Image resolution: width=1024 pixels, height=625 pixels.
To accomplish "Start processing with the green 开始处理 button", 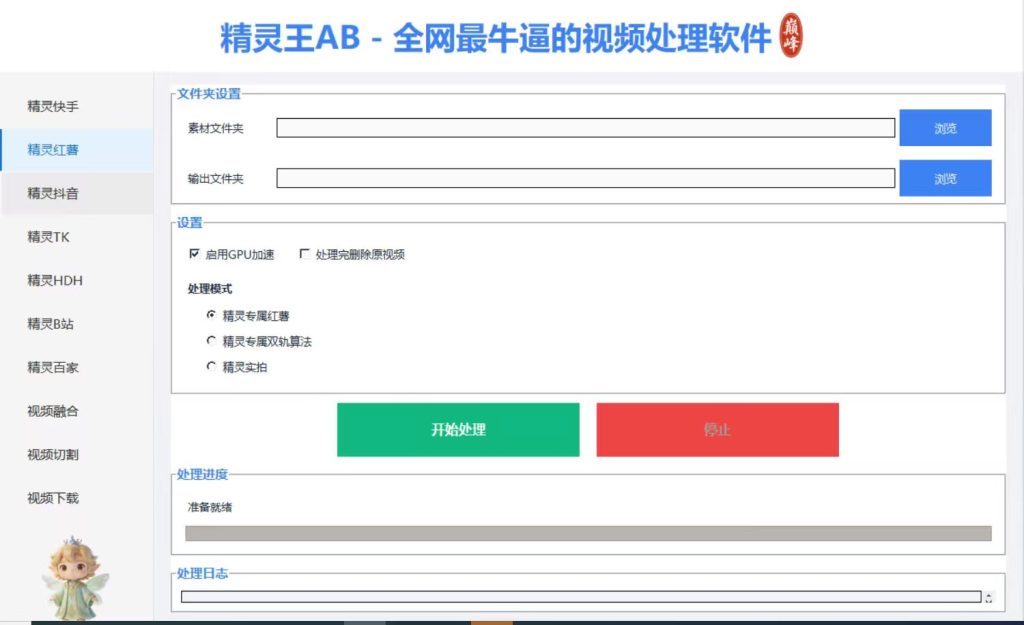I will click(458, 430).
